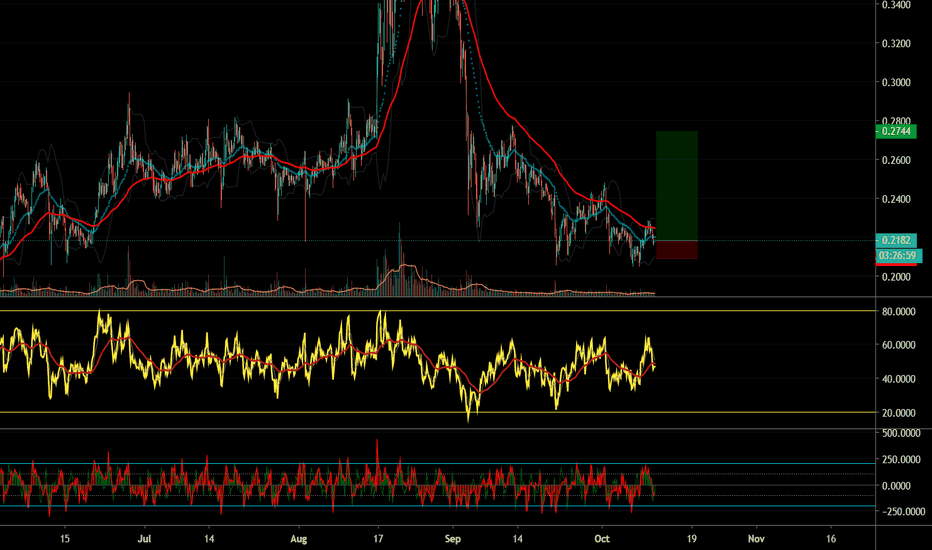Select the yellow RSI oversold line at 20
Image resolution: width=932 pixels, height=550 pixels.
(437, 412)
